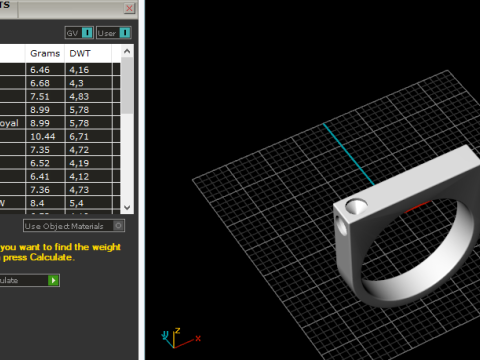Select the 6.68 grams cell
This screenshot has width=480, height=360.
click(x=45, y=83)
